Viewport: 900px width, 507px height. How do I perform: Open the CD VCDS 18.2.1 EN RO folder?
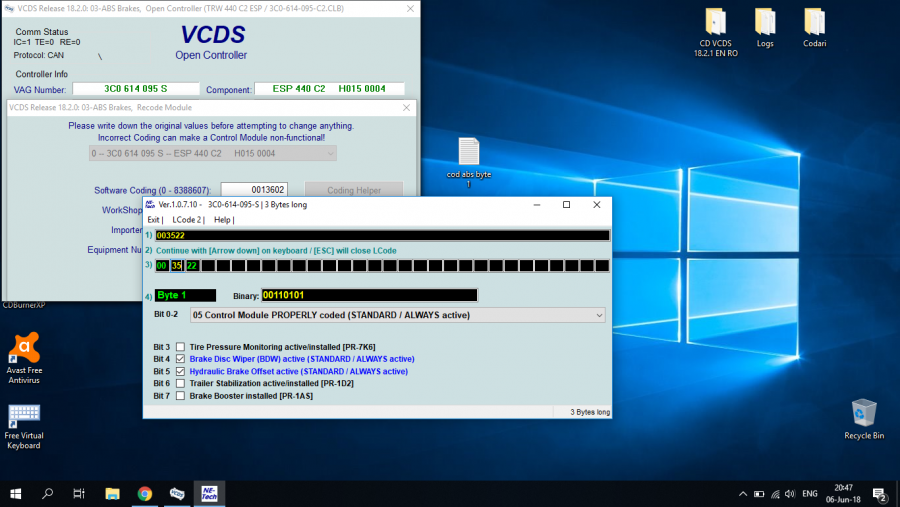[716, 25]
